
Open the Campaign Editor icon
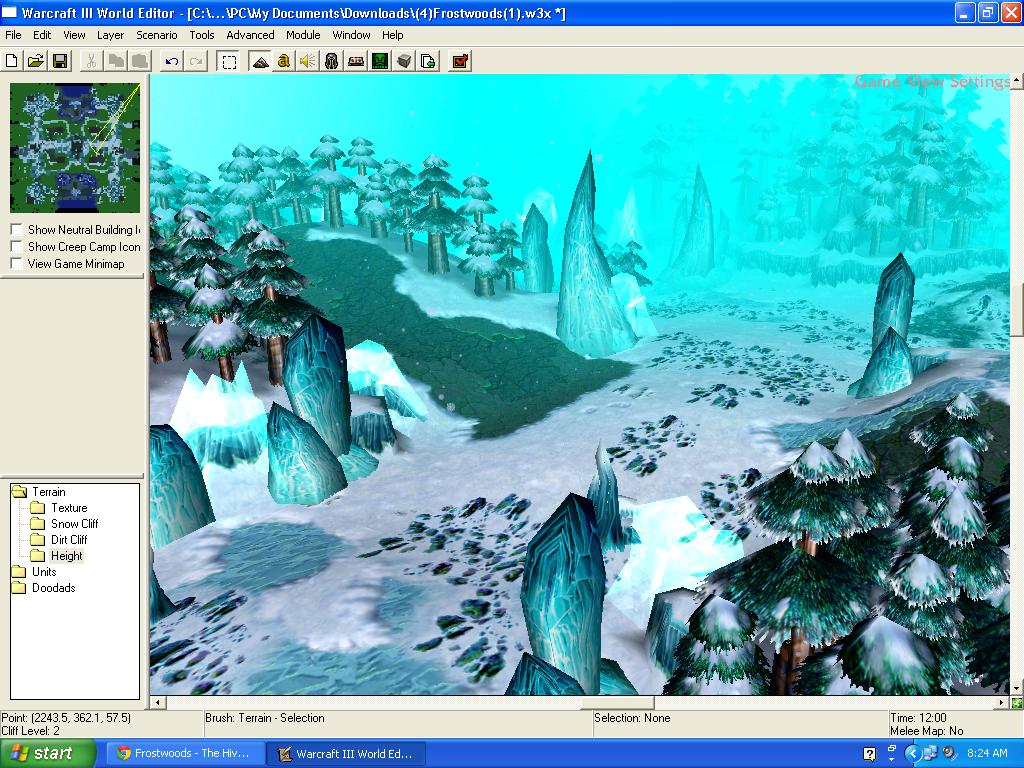[356, 61]
